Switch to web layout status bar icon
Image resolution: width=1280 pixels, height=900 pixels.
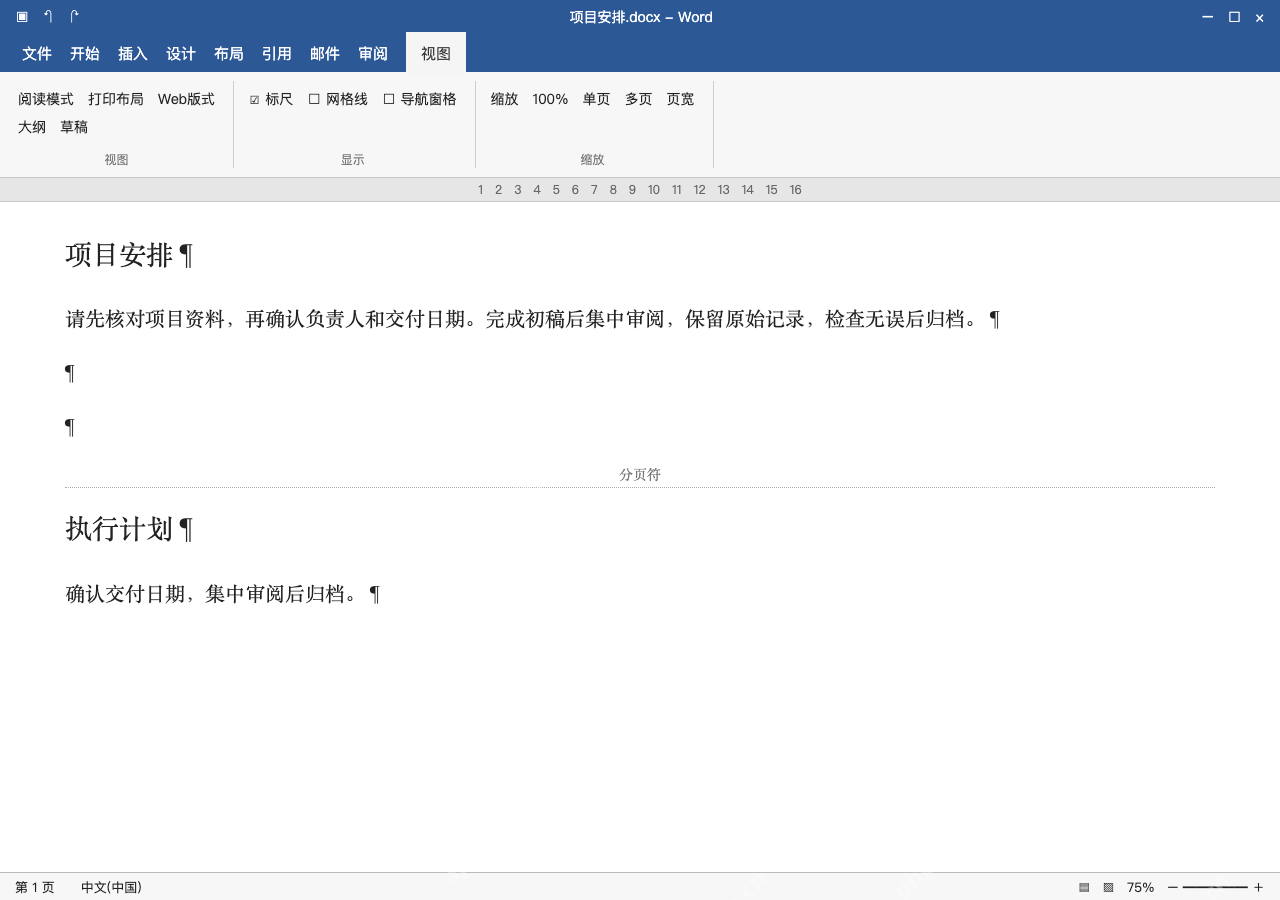click(1108, 887)
